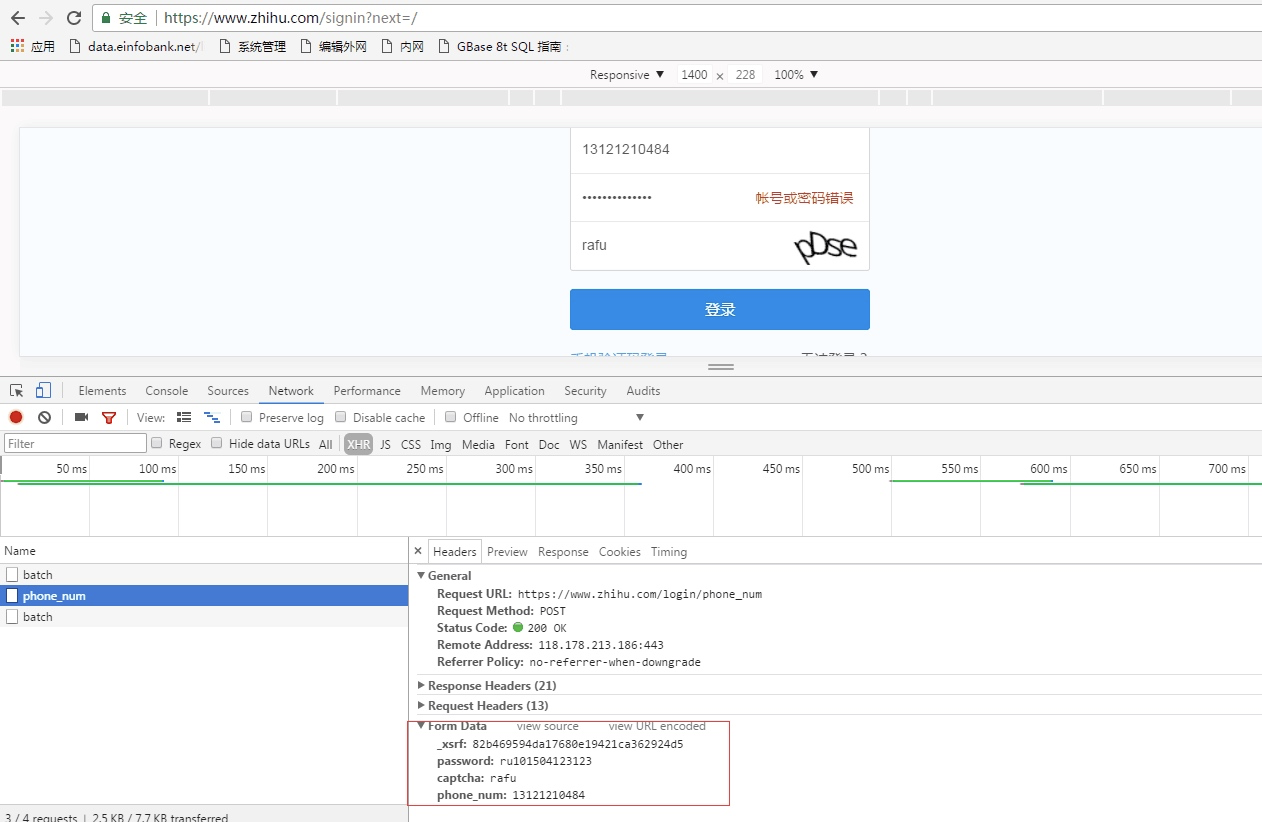The width and height of the screenshot is (1262, 822).
Task: Open the No throttling dropdown
Action: pyautogui.click(x=576, y=418)
